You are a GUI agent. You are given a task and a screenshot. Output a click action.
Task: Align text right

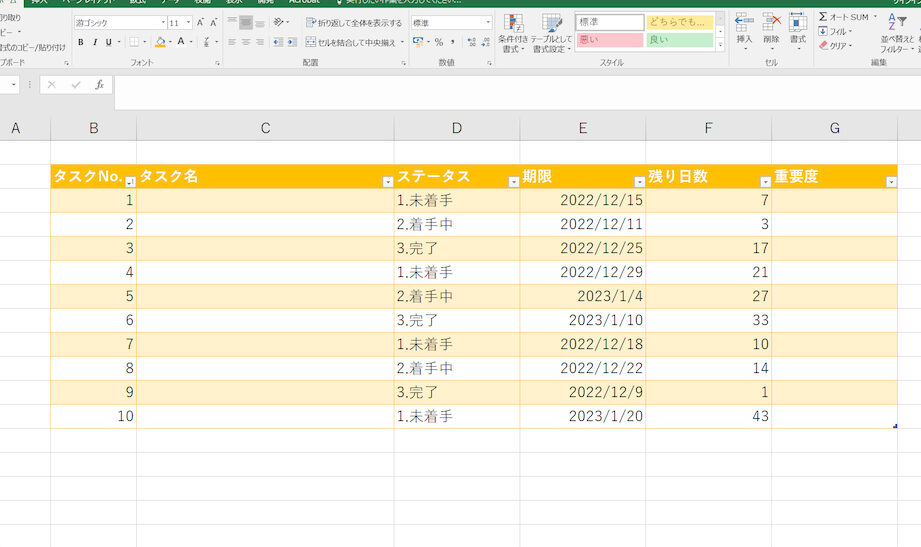pos(260,42)
